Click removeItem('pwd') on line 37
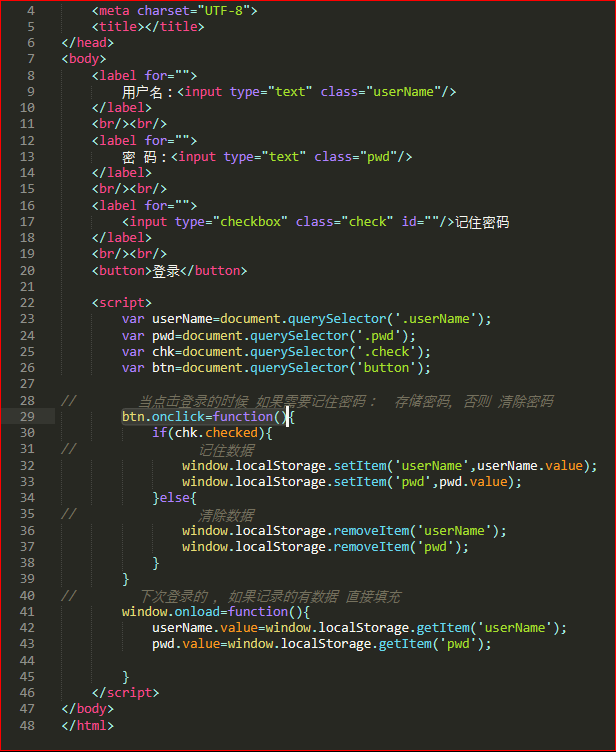 [x=398, y=547]
